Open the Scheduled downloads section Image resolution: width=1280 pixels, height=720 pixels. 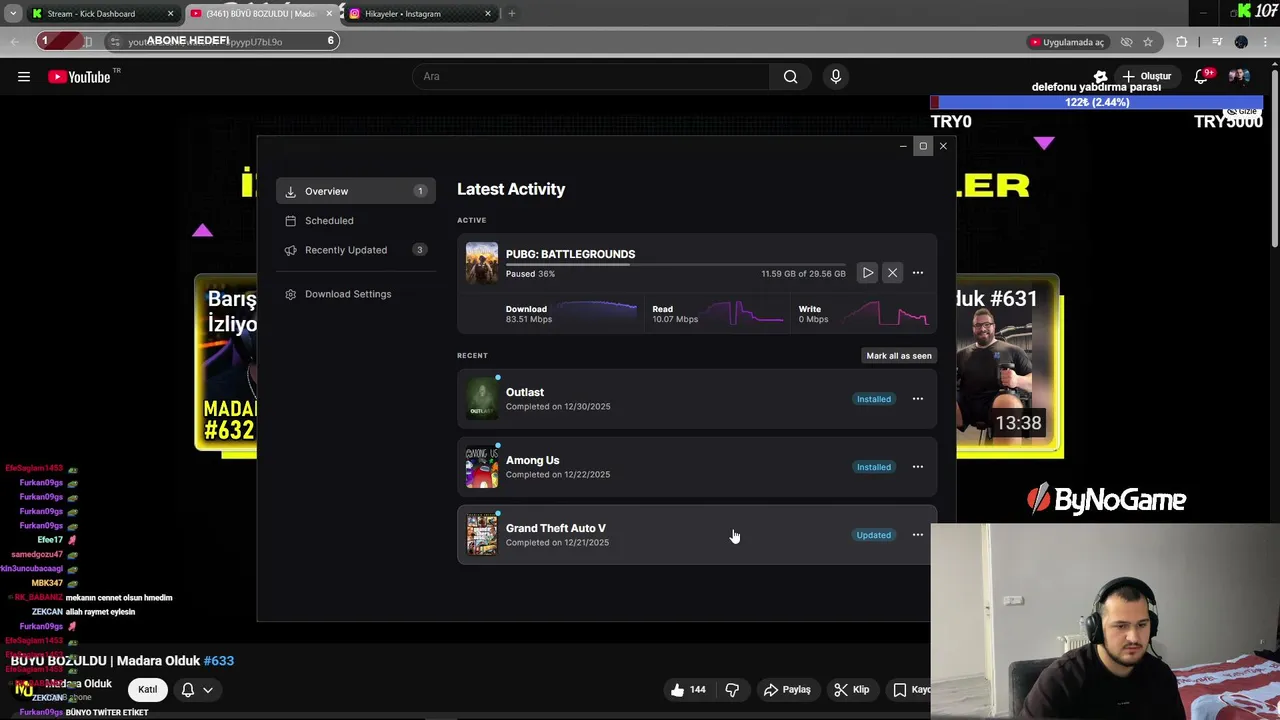coord(355,221)
